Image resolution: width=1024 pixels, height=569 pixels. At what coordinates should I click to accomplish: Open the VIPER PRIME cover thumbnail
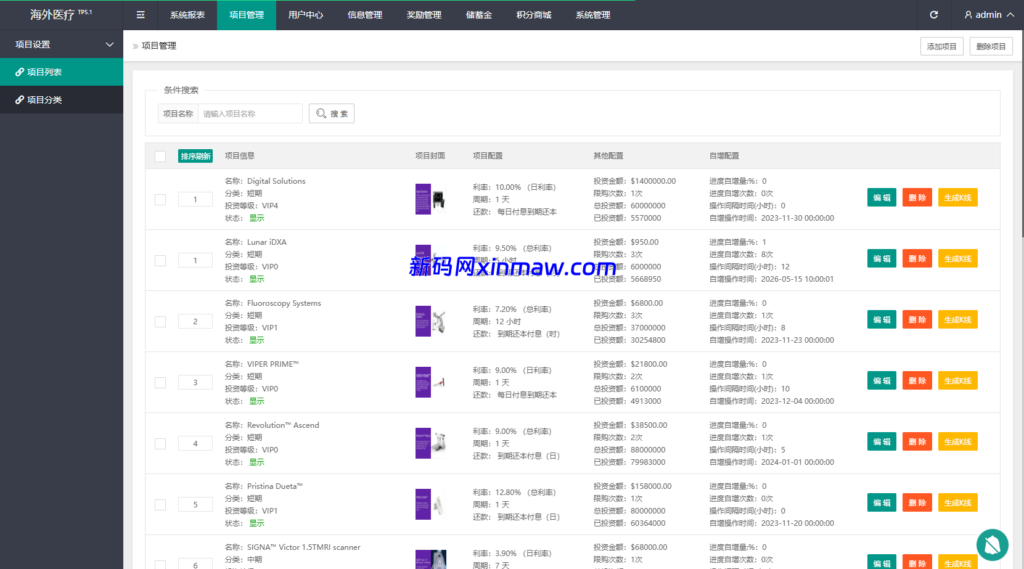pyautogui.click(x=430, y=382)
